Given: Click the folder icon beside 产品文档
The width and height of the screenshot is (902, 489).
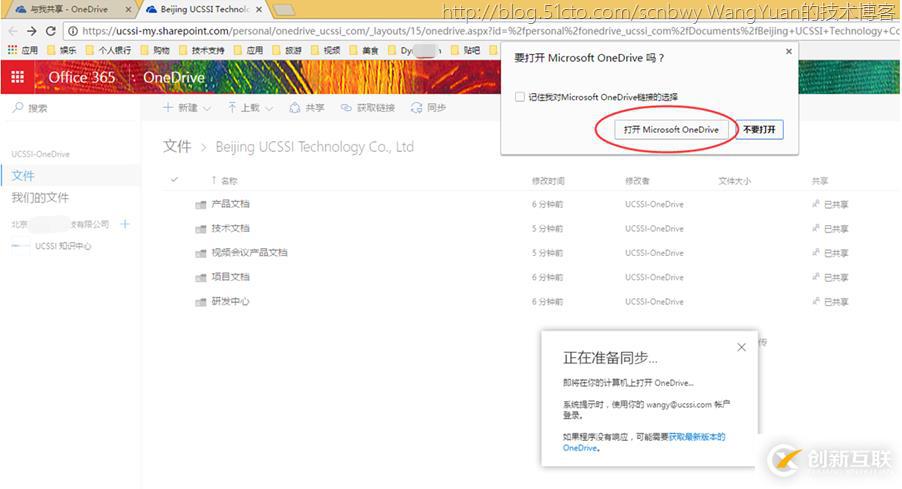Looking at the screenshot, I should pyautogui.click(x=201, y=205).
